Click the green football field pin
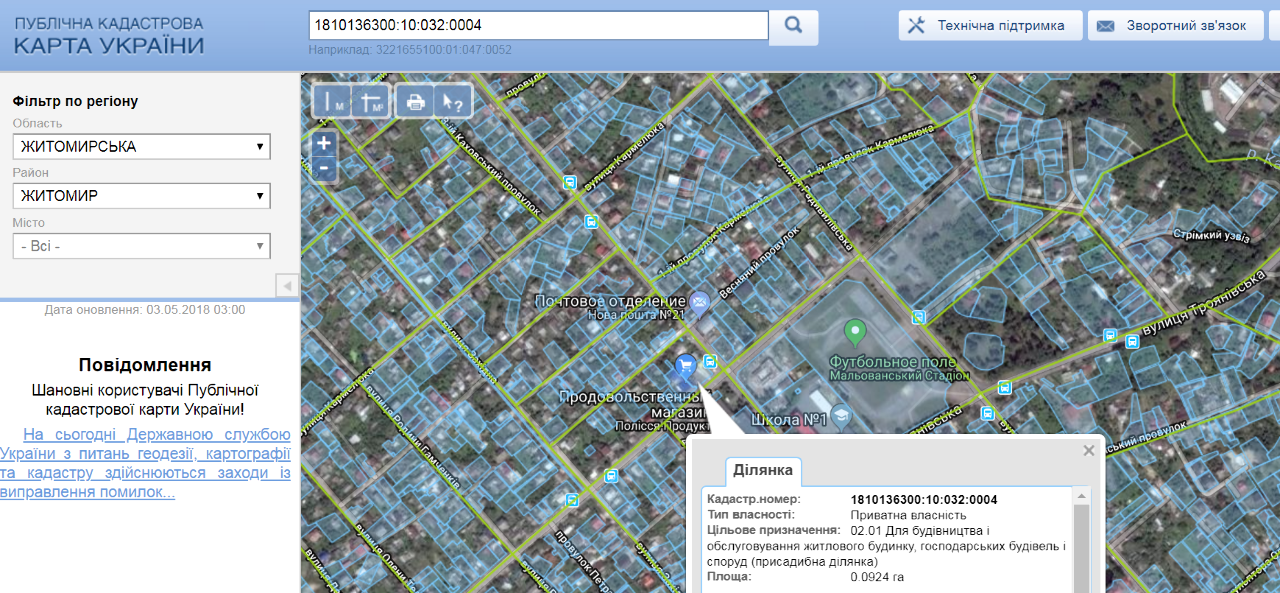The height and width of the screenshot is (593, 1280). [854, 330]
